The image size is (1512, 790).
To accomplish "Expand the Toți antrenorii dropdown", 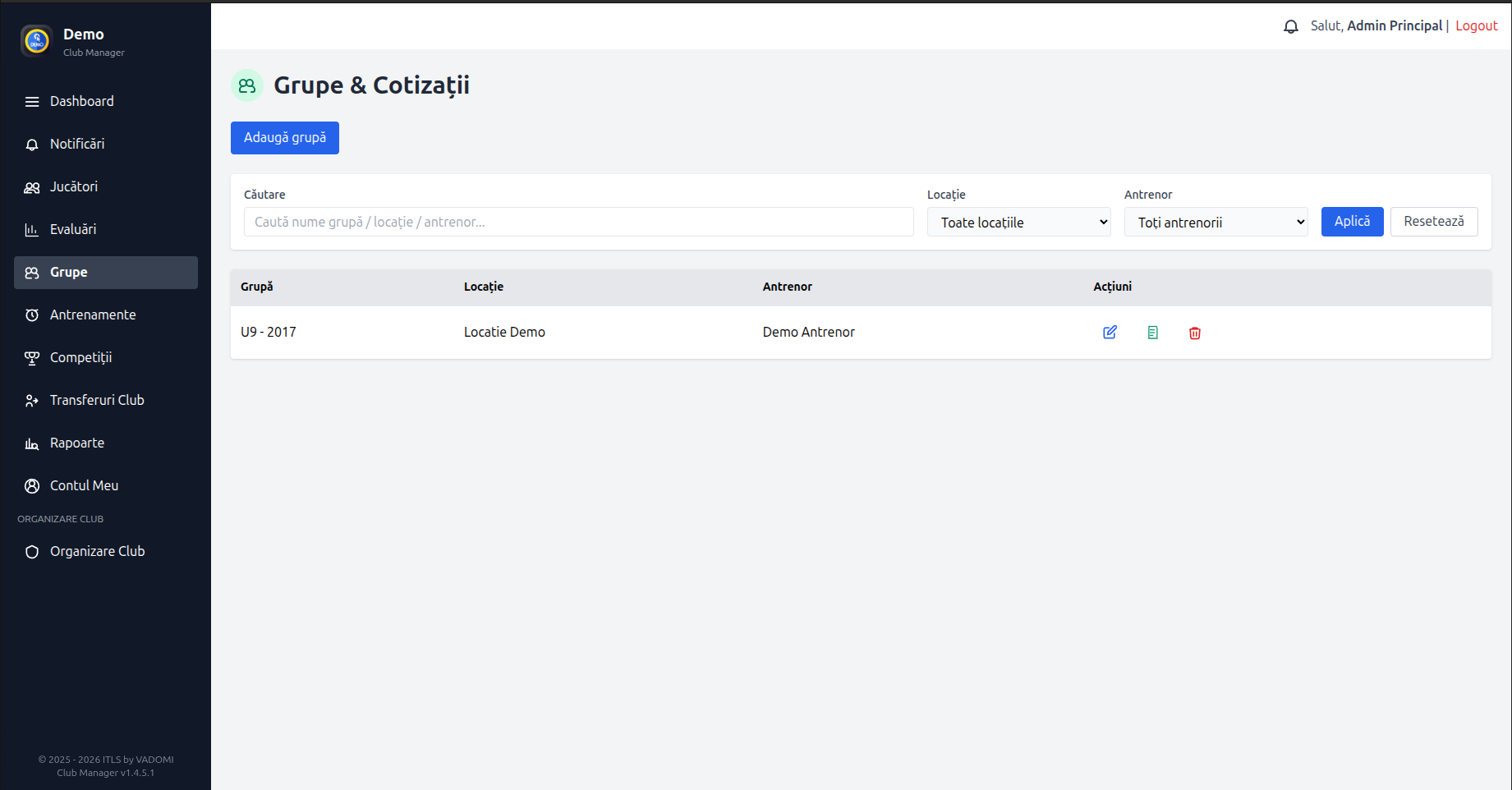I will 1216,223.
